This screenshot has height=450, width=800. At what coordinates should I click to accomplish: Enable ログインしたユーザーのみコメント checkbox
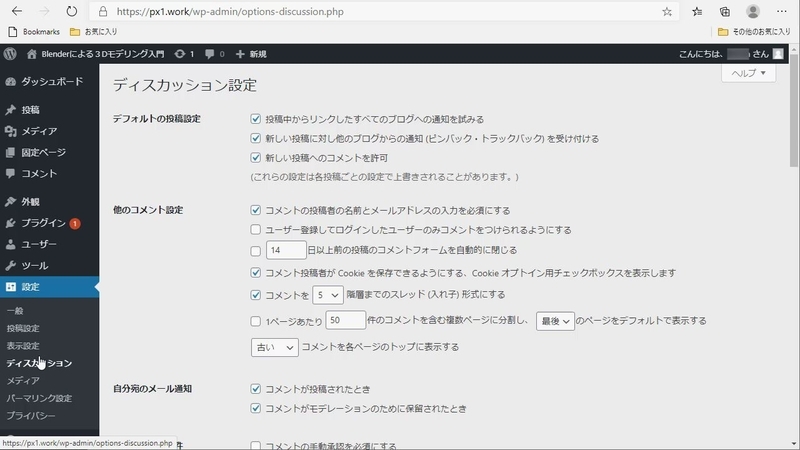[256, 230]
